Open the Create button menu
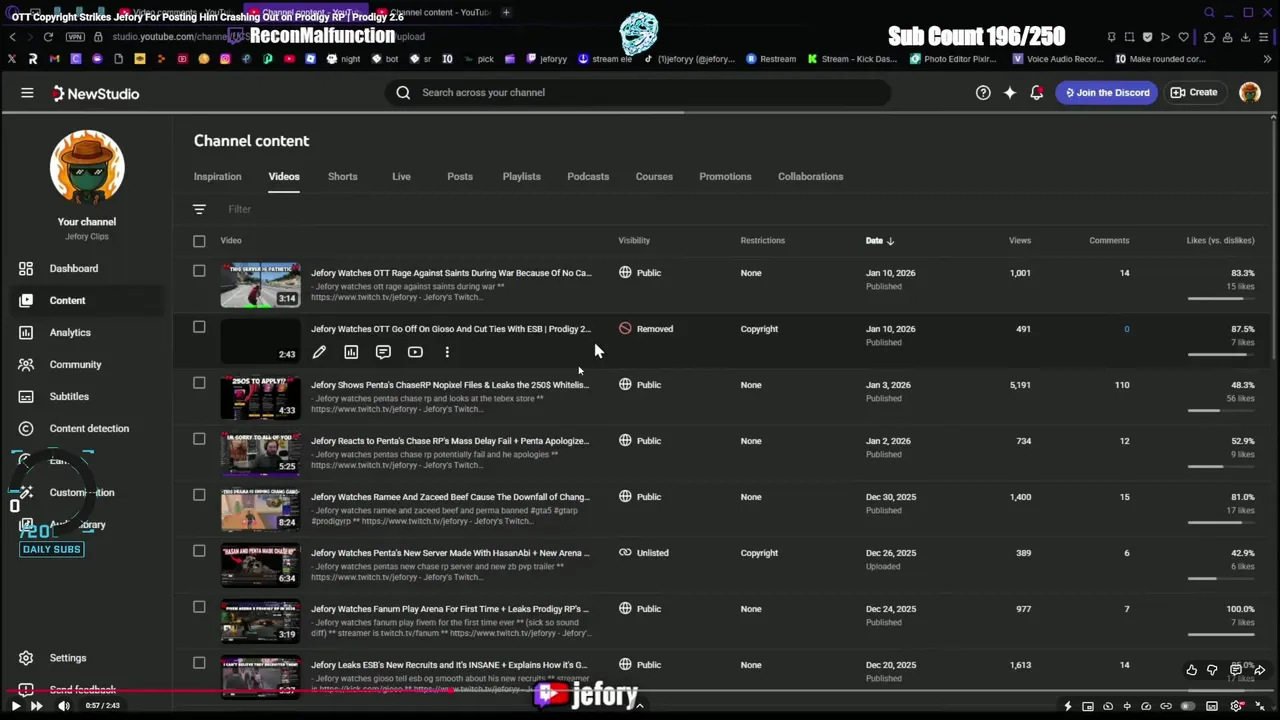The height and width of the screenshot is (720, 1280). click(1194, 92)
